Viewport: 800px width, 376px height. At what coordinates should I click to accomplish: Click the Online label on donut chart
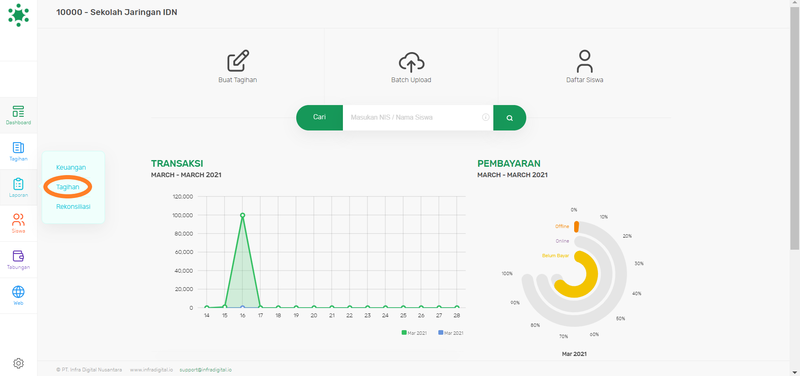tap(562, 241)
